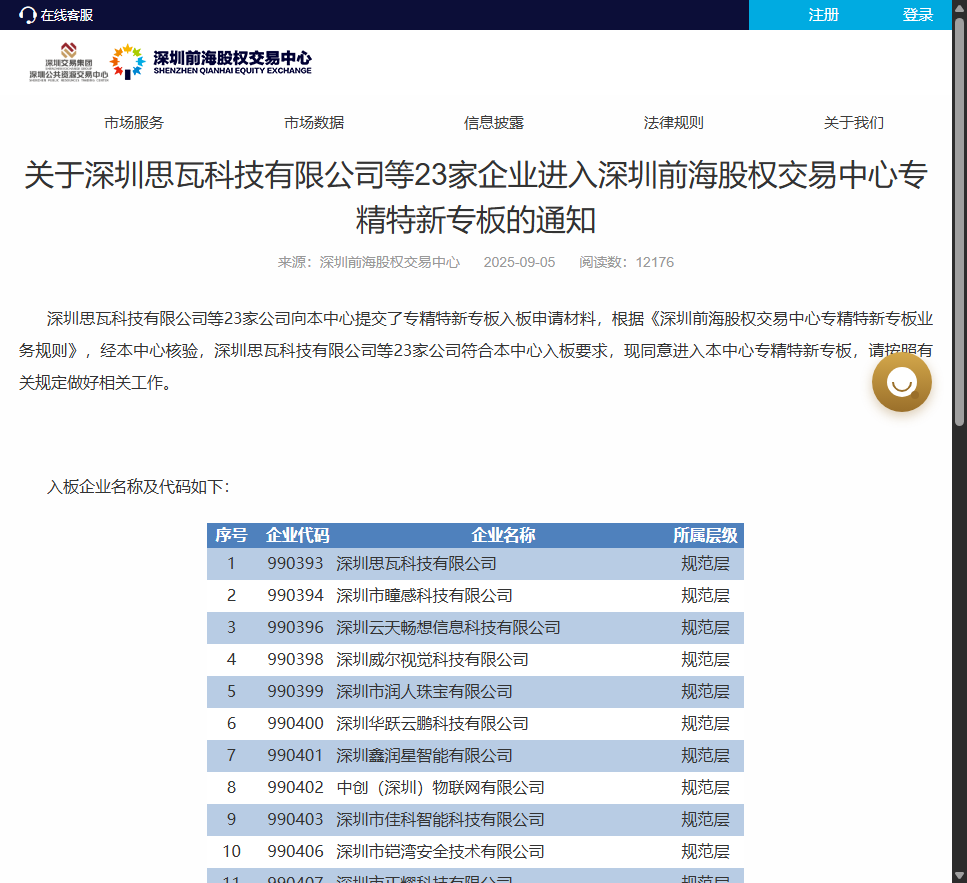967x883 pixels.
Task: Click the publish date 2025-09-05
Action: 519,262
